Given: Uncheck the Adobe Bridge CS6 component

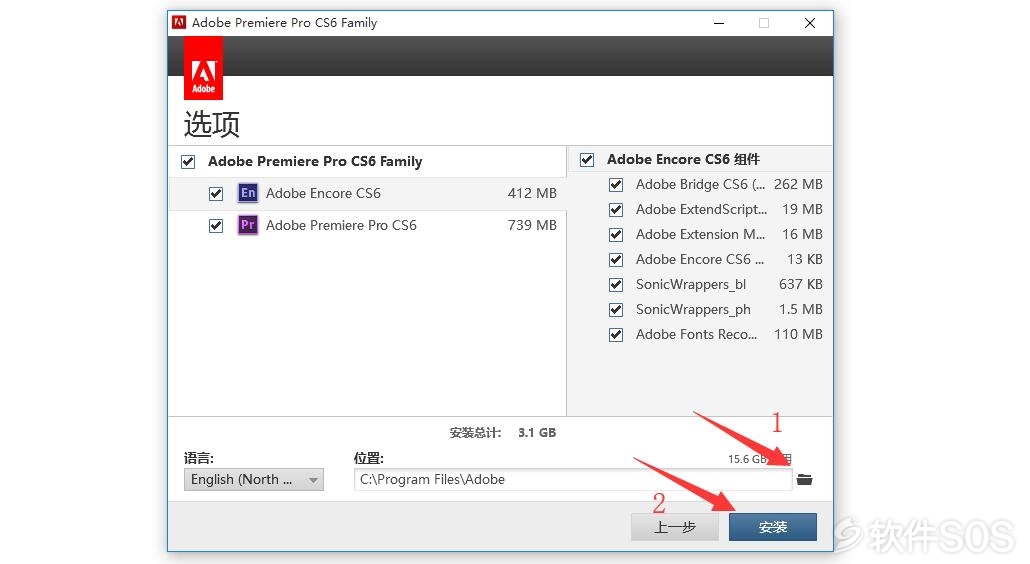Looking at the screenshot, I should tap(616, 184).
